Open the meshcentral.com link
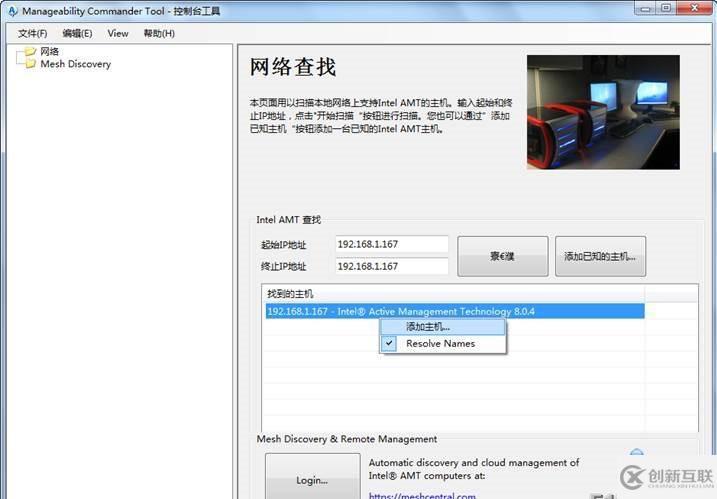 click(x=422, y=495)
